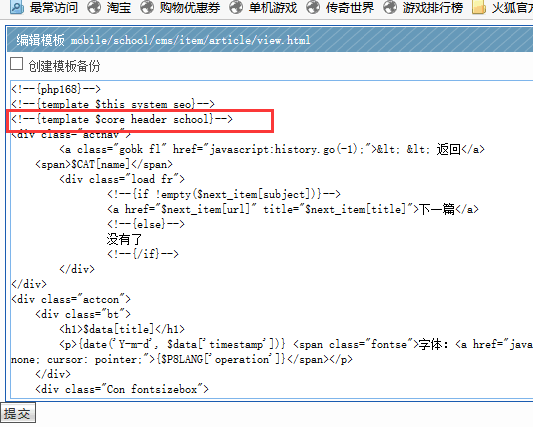The image size is (533, 427).
Task: Expand the 最常访问 bookmark menu
Action: [x=54, y=7]
